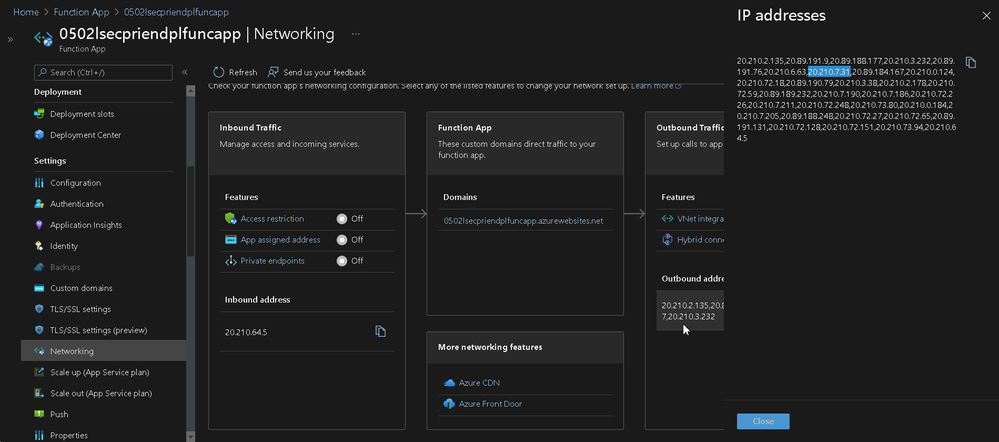The height and width of the screenshot is (442, 999).
Task: Click Send us your feedback
Action: [x=325, y=73]
